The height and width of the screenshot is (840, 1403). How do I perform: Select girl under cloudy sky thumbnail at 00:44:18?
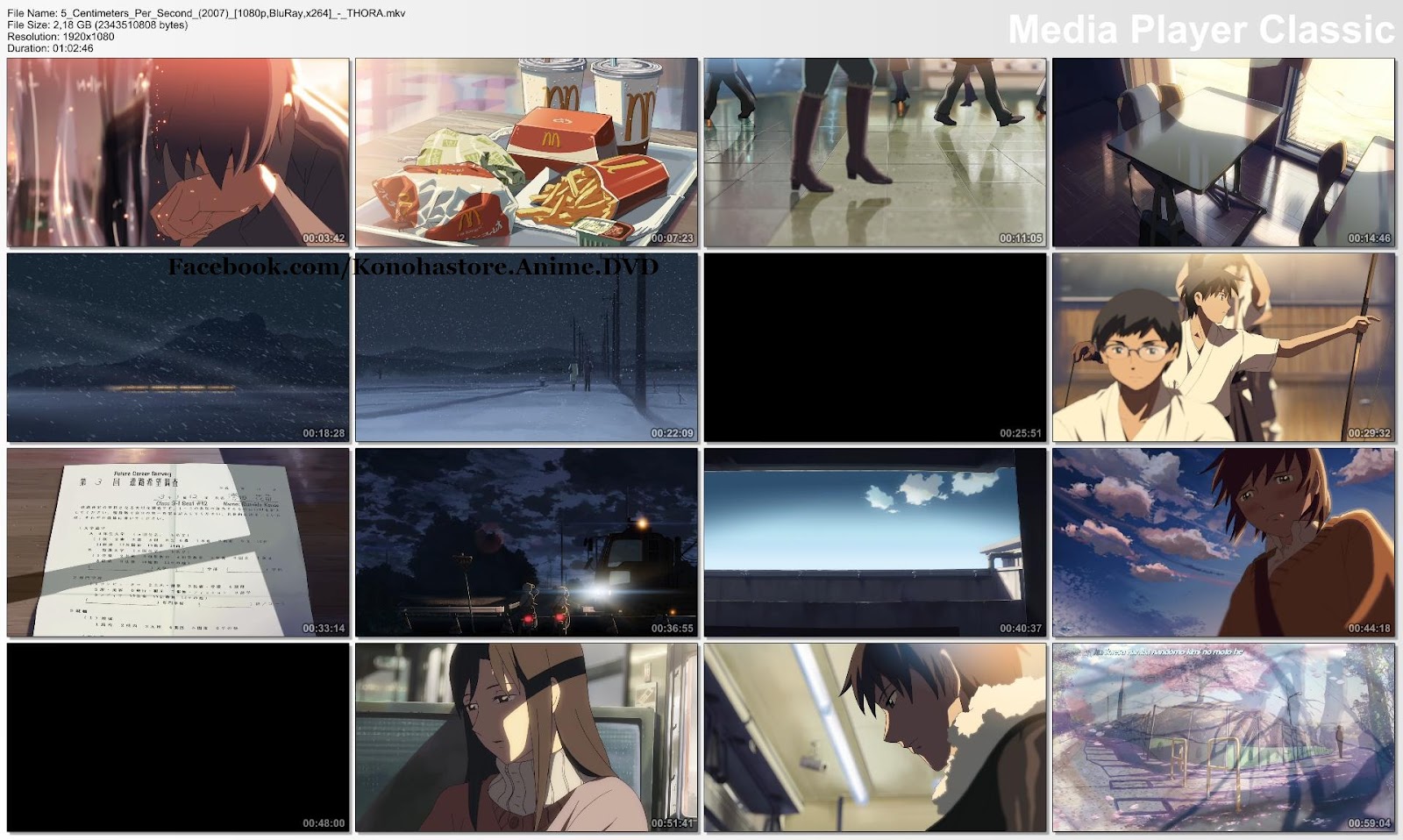pos(1223,543)
